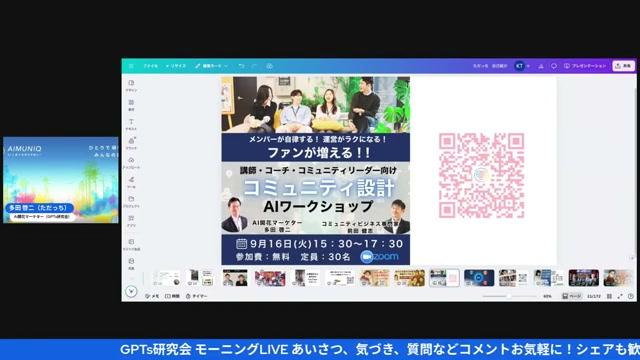640x360 pixels.
Task: Click the ファンが増える!! banner text
Action: point(319,153)
